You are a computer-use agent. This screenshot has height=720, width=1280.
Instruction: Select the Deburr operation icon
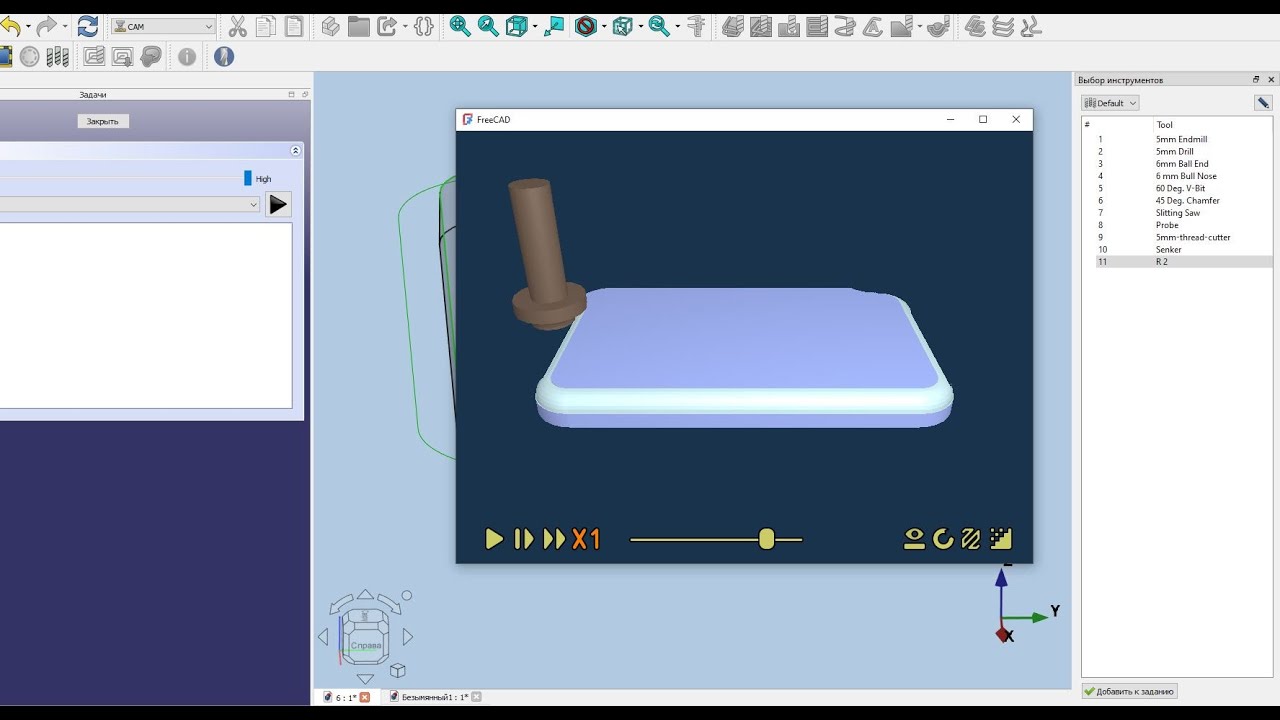[901, 27]
